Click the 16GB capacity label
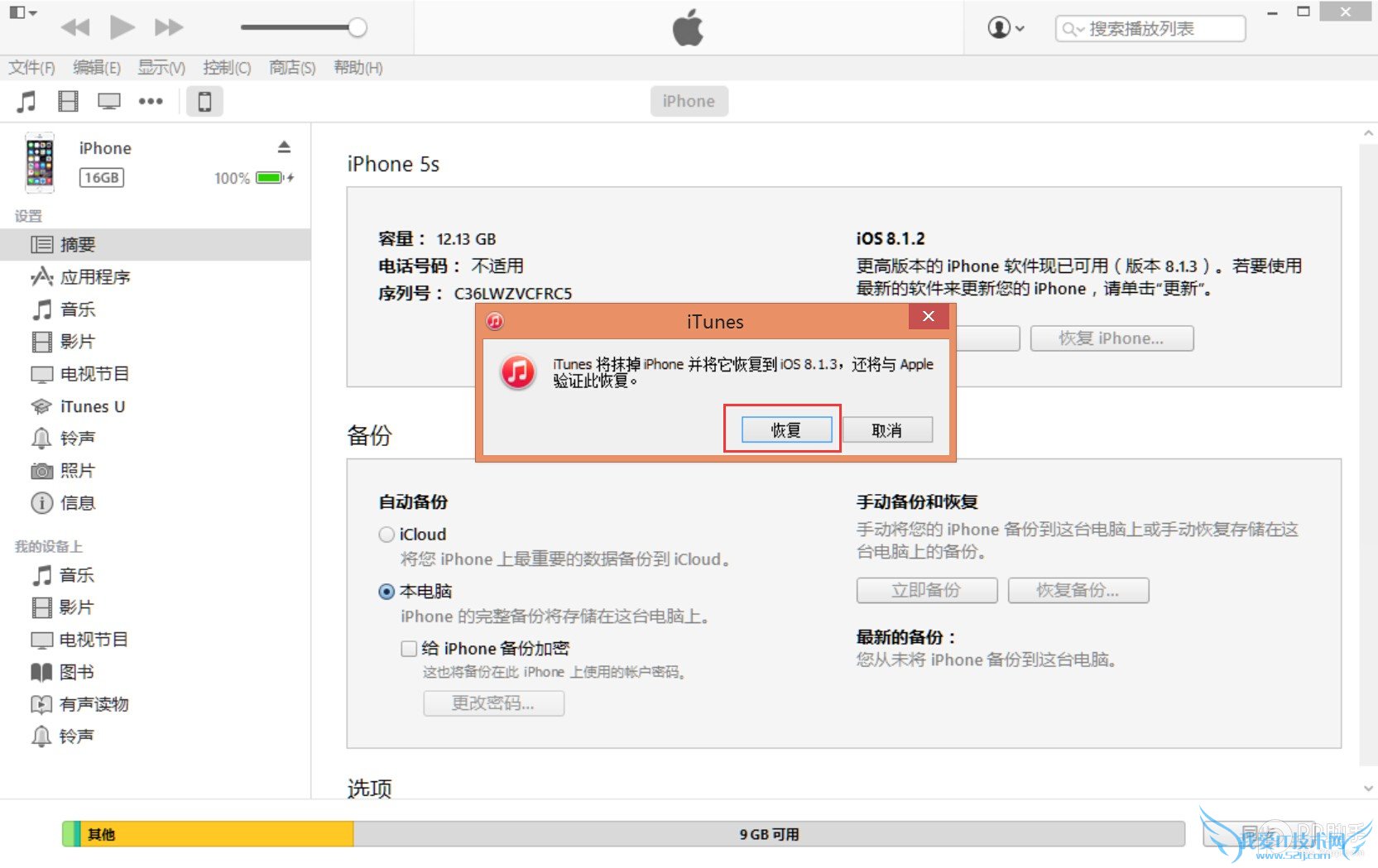The width and height of the screenshot is (1378, 868). (102, 178)
